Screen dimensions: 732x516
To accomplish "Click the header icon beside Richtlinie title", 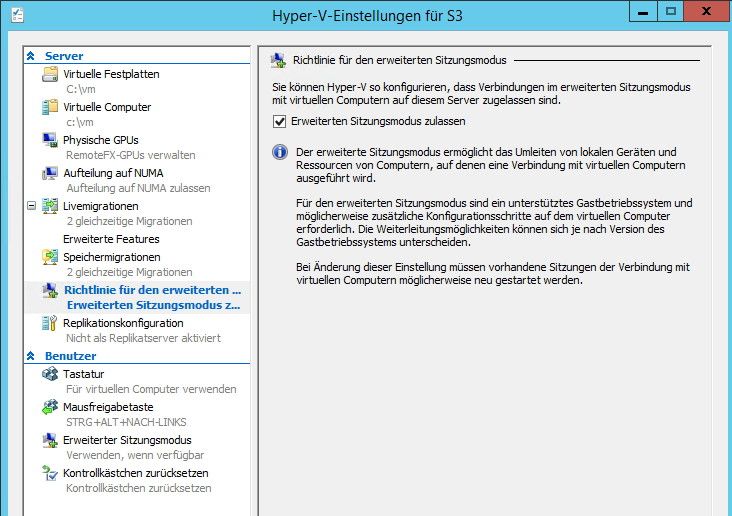I will coord(279,61).
